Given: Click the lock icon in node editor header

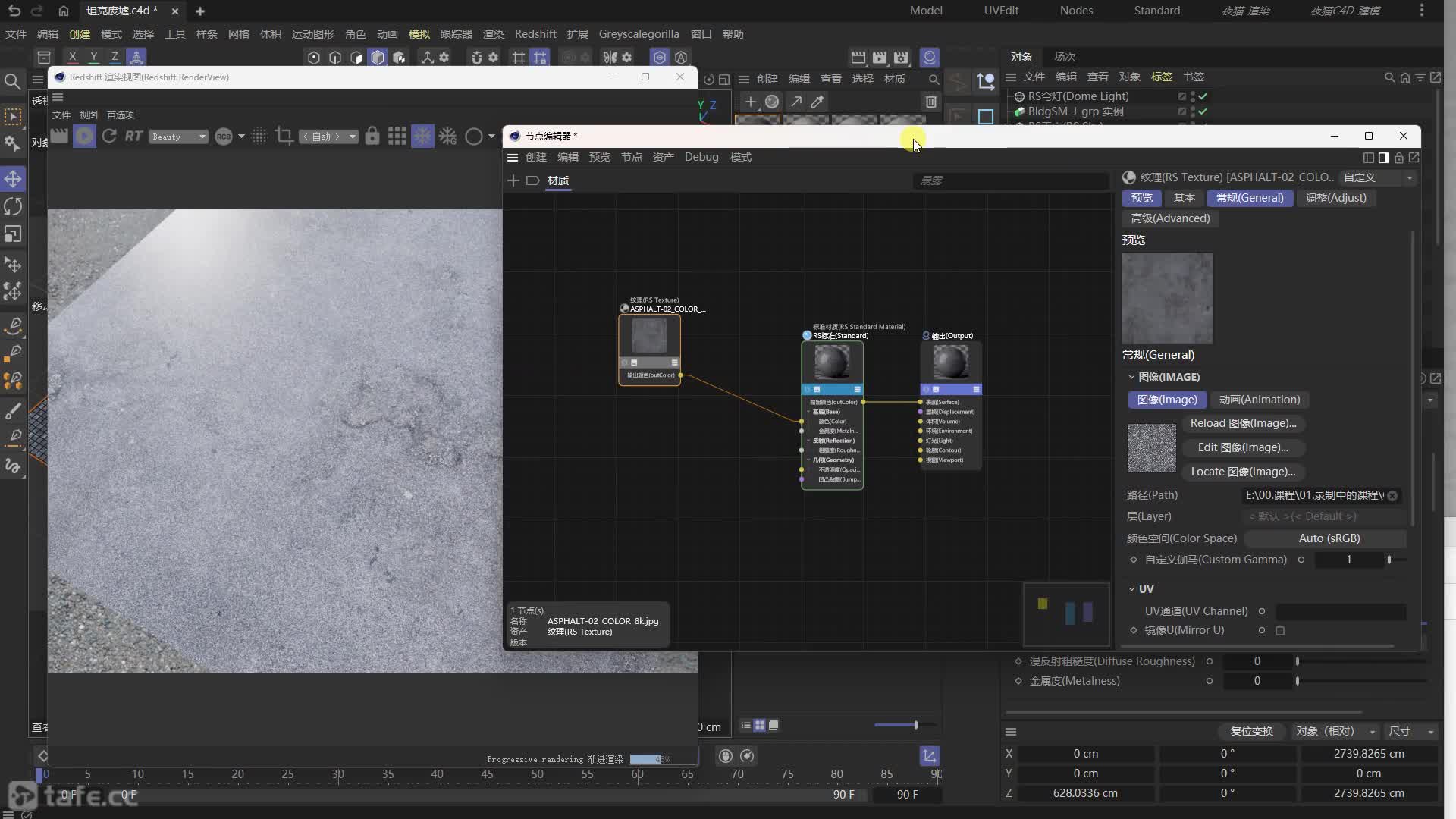Looking at the screenshot, I should [x=1399, y=158].
